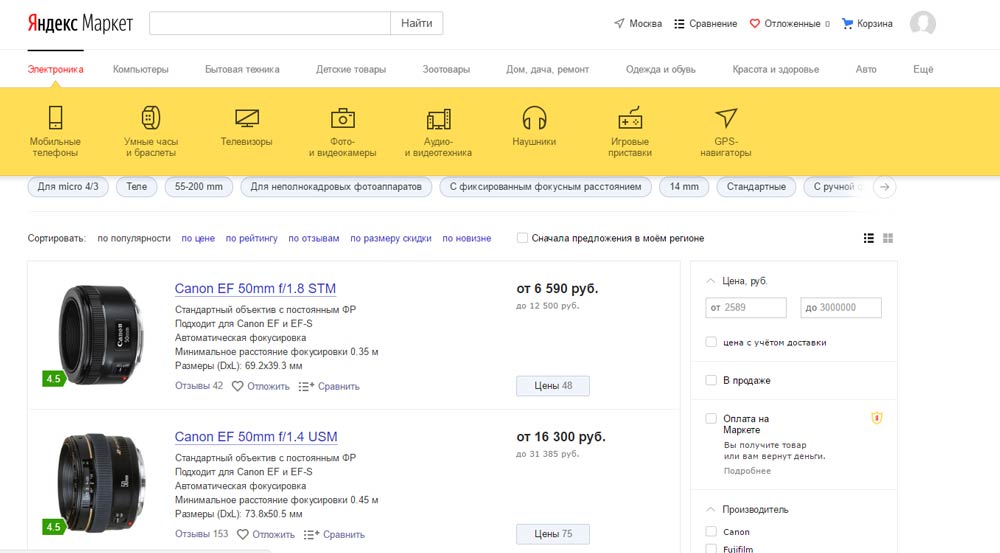This screenshot has height=553, width=1000.
Task: Click the minimum price input field
Action: pyautogui.click(x=746, y=308)
